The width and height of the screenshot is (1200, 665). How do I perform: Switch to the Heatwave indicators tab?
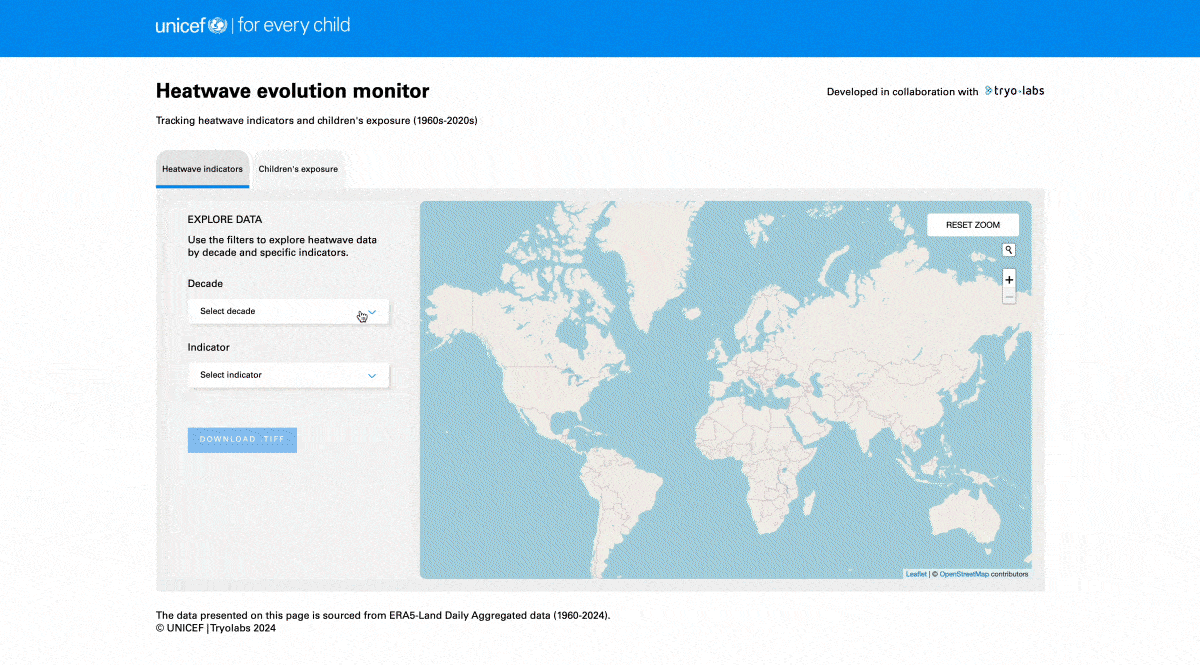coord(202,169)
